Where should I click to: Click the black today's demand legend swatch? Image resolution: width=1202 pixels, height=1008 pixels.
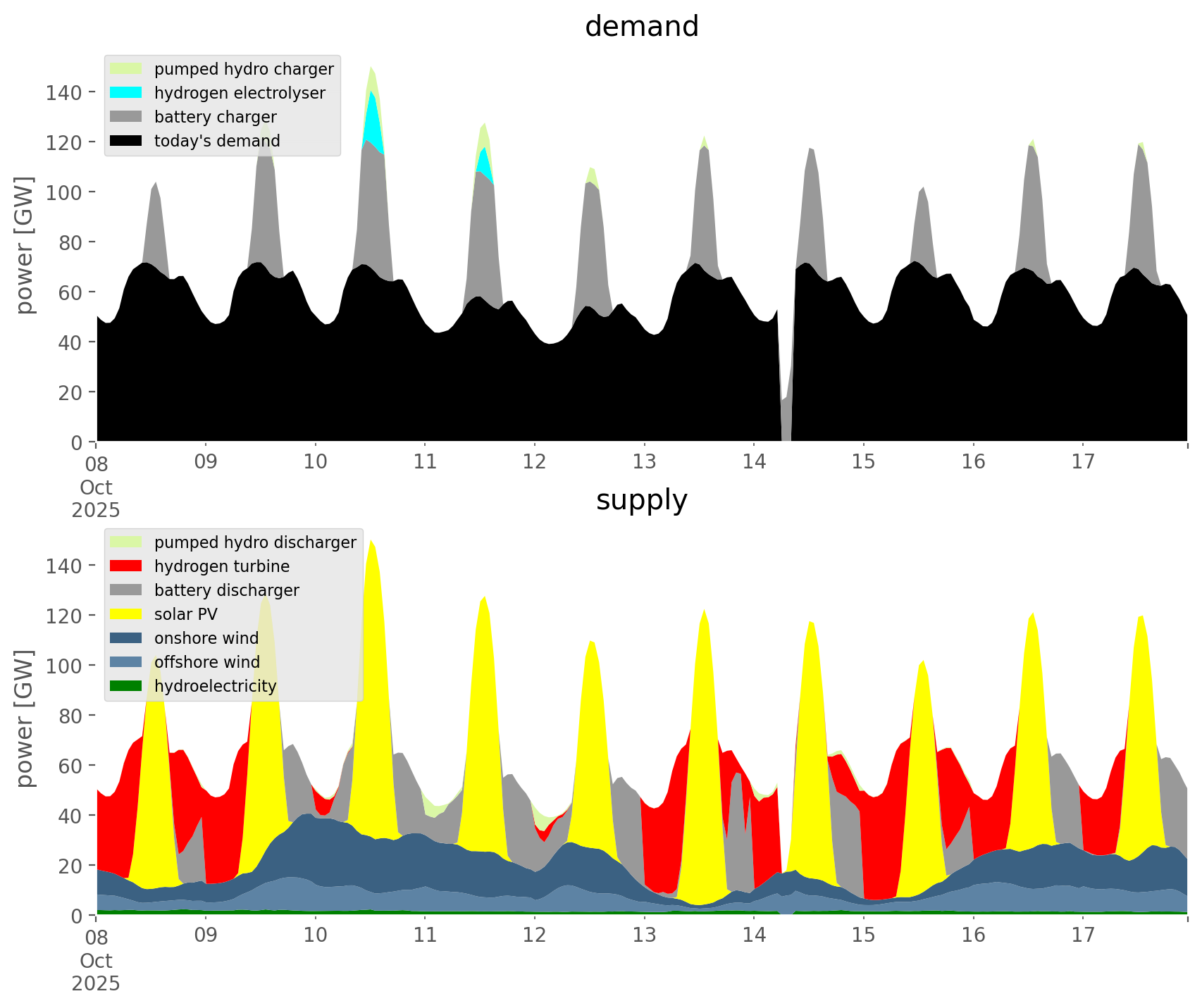click(x=126, y=141)
